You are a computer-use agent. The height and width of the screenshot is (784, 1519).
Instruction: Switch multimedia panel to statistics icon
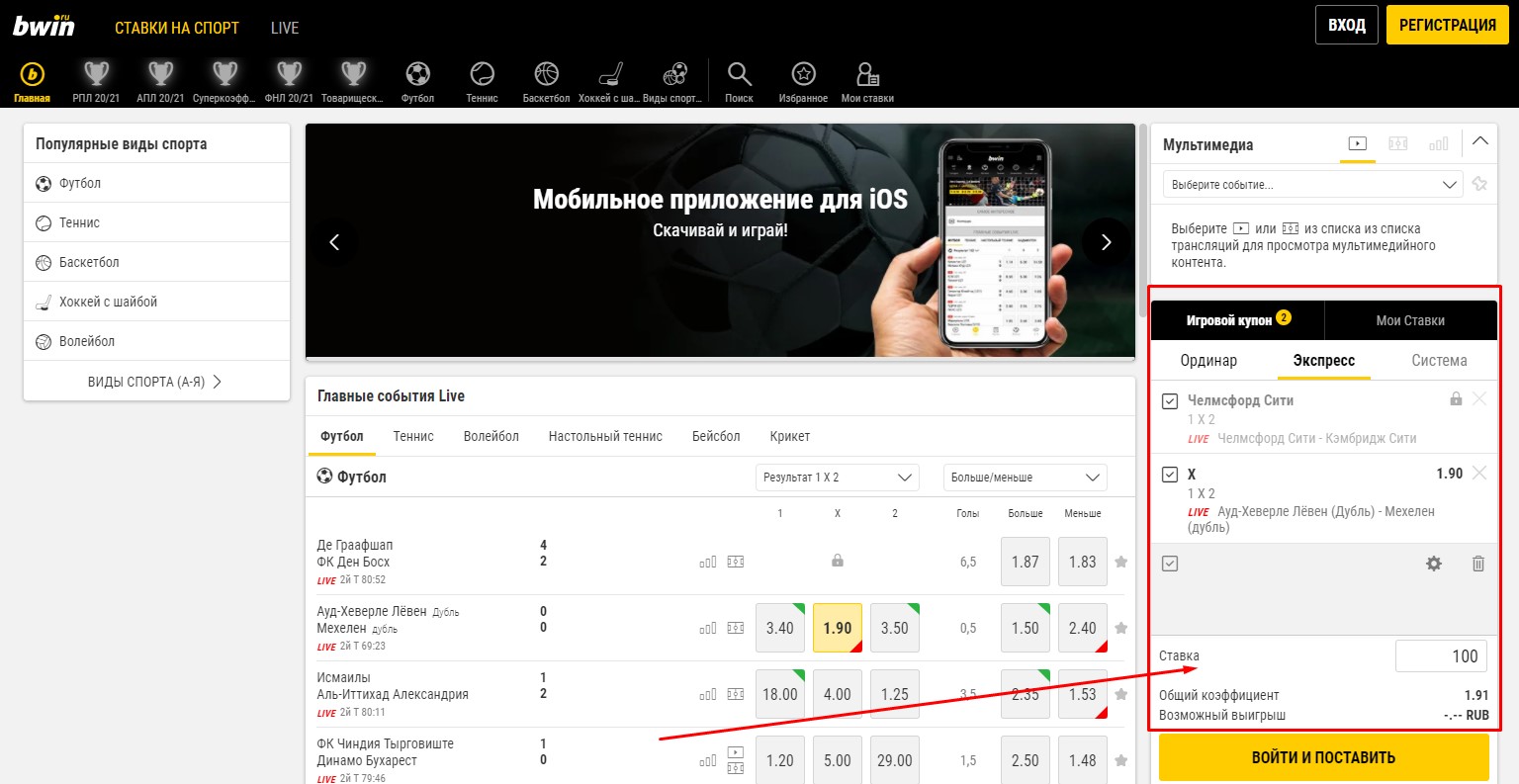tap(1439, 143)
